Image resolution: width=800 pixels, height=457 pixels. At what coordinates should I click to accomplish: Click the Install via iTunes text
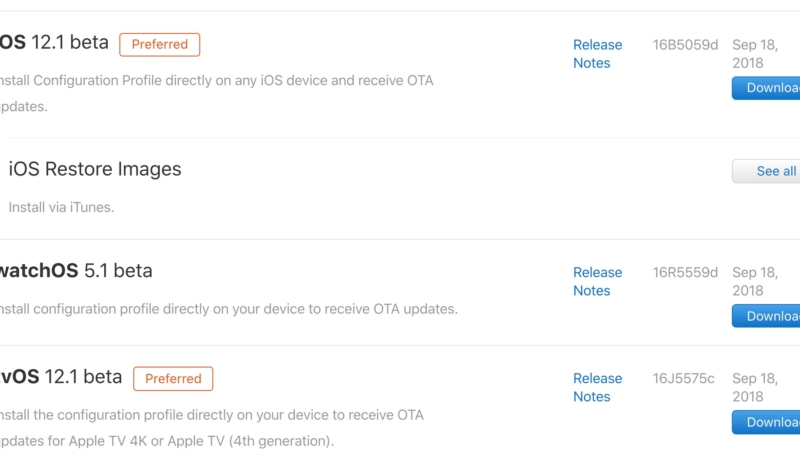(x=61, y=208)
